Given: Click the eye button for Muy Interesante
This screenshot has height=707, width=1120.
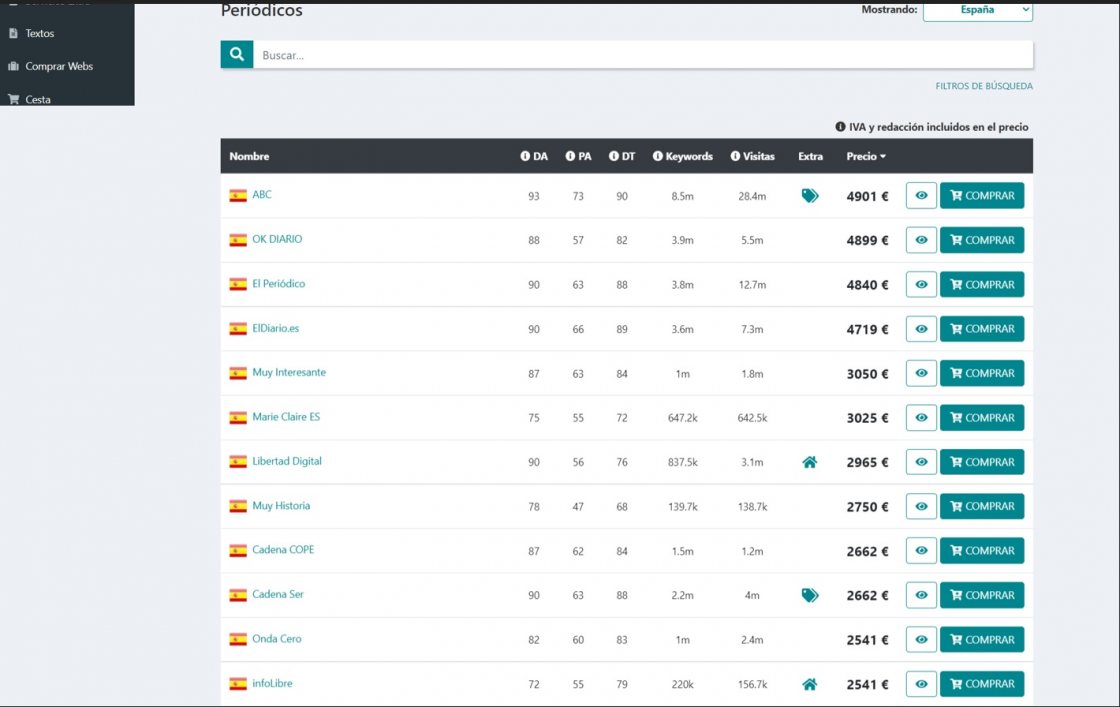Looking at the screenshot, I should [x=921, y=373].
